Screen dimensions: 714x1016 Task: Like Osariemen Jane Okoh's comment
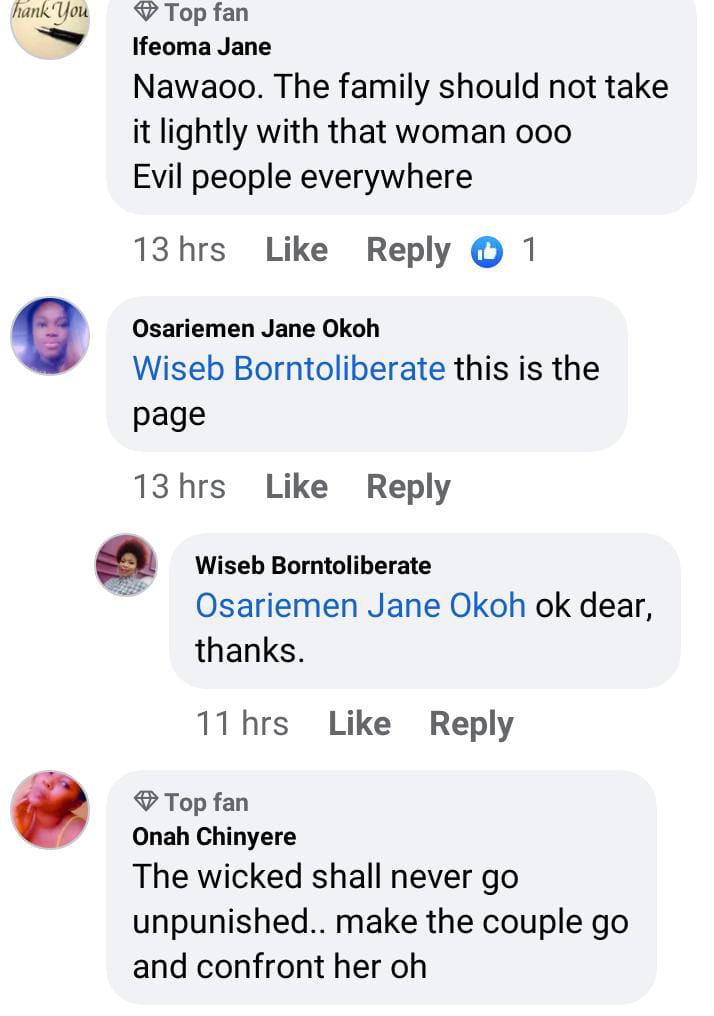(x=296, y=487)
